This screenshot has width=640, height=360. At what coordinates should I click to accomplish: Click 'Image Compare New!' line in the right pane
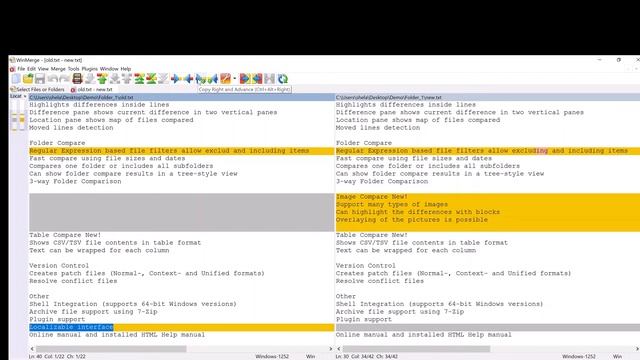pos(372,197)
